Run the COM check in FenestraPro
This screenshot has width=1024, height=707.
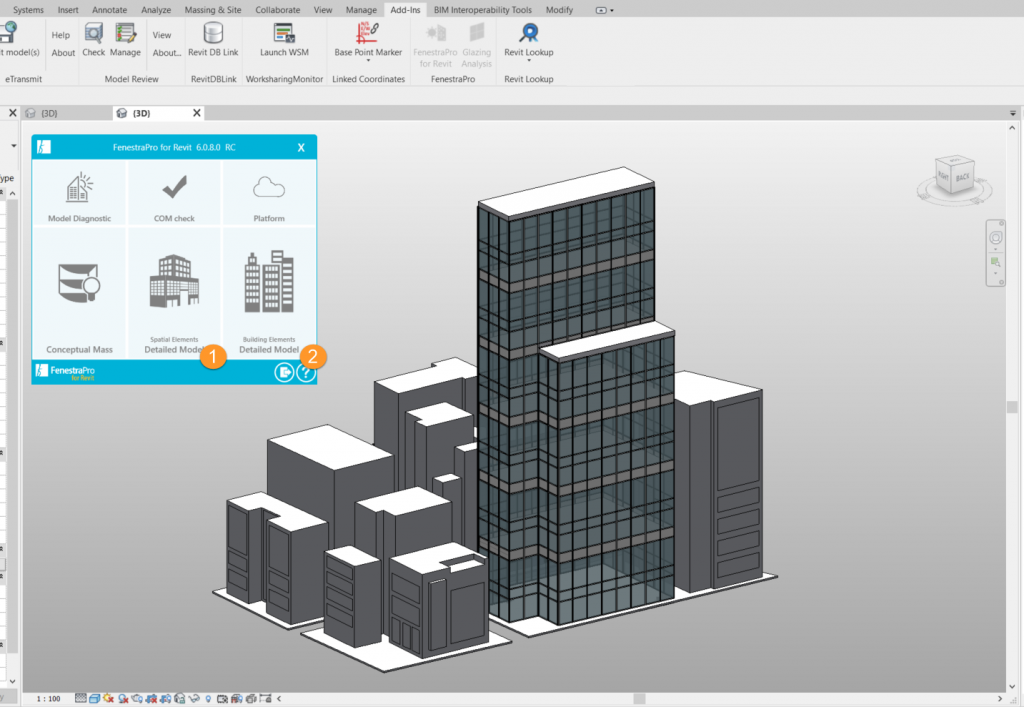174,195
